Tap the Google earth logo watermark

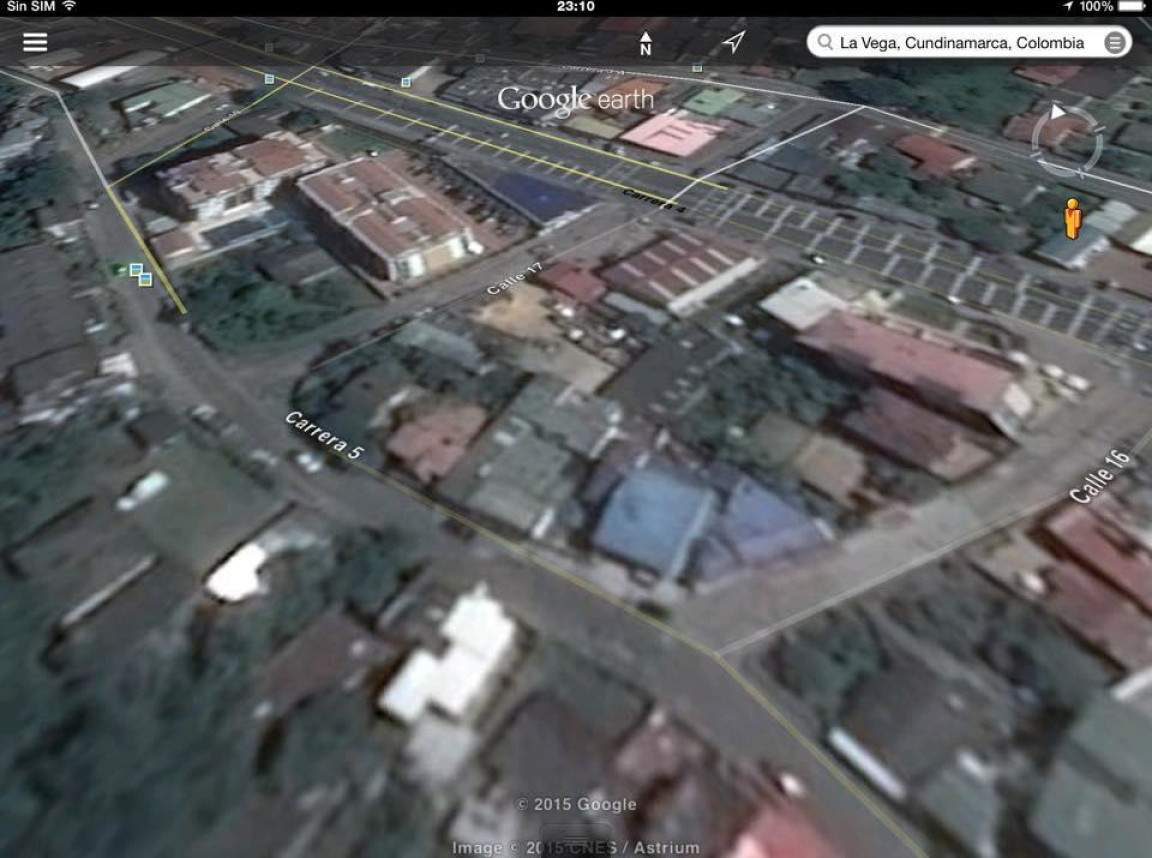[575, 99]
